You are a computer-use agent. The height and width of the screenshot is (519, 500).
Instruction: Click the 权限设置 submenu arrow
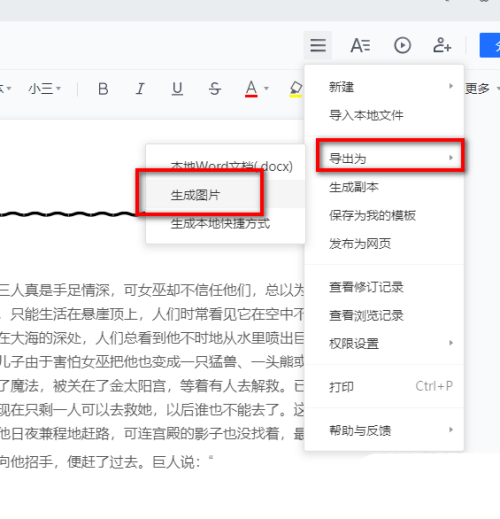click(451, 343)
